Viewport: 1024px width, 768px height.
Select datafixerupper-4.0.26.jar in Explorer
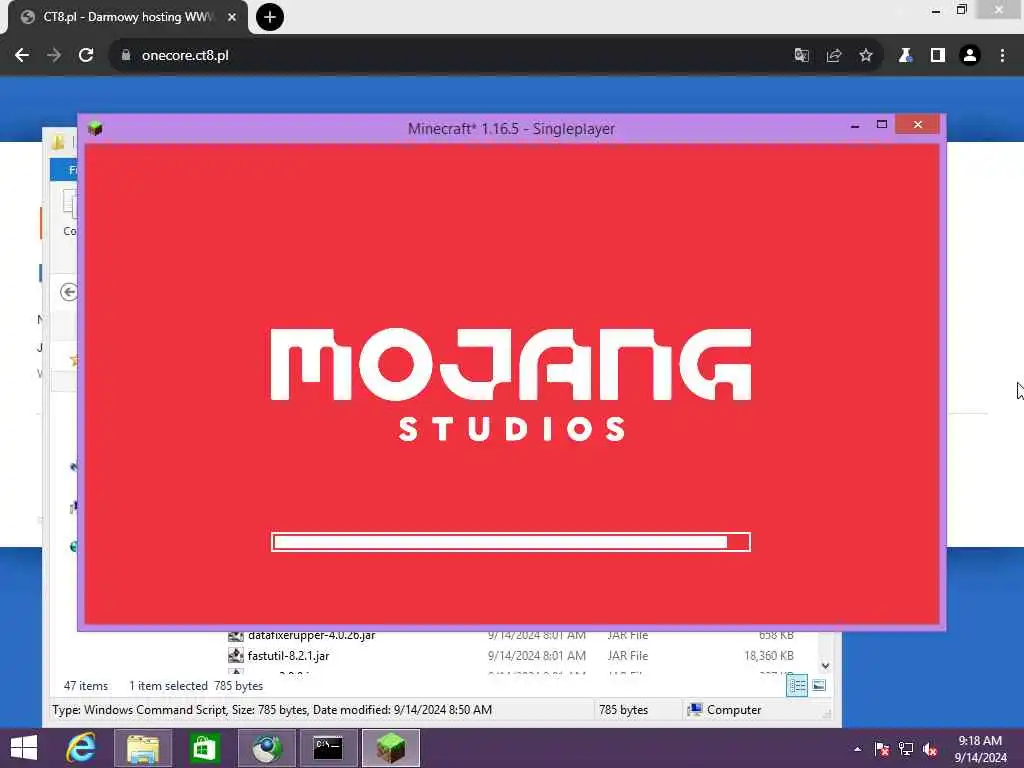tap(312, 635)
